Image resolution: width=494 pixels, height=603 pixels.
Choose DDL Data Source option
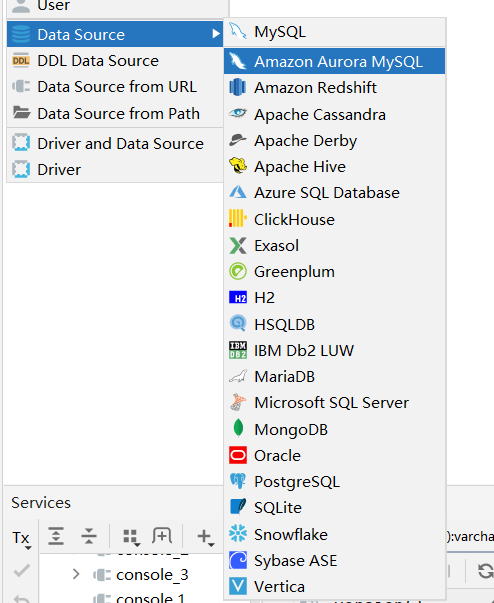[115, 61]
